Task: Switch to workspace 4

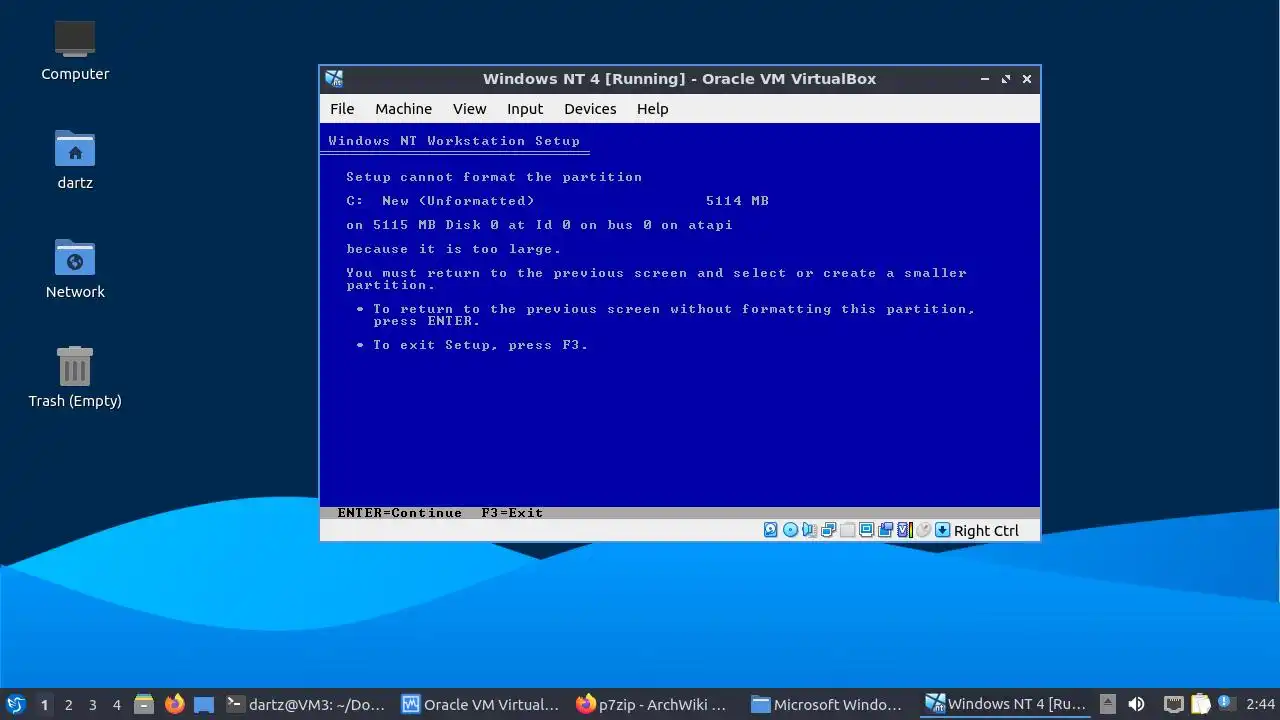Action: click(x=116, y=704)
